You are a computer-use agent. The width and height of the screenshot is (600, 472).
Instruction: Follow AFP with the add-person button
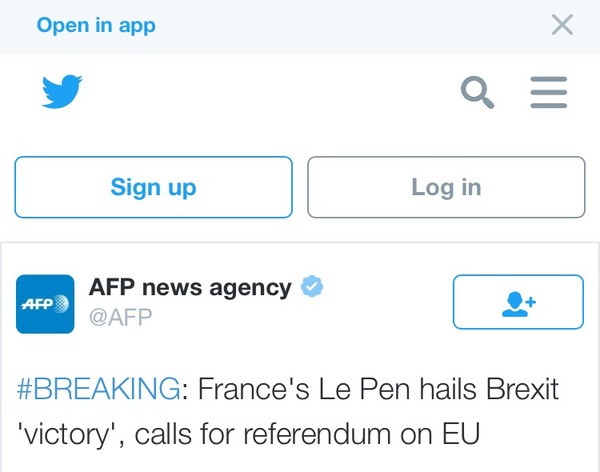click(x=517, y=302)
